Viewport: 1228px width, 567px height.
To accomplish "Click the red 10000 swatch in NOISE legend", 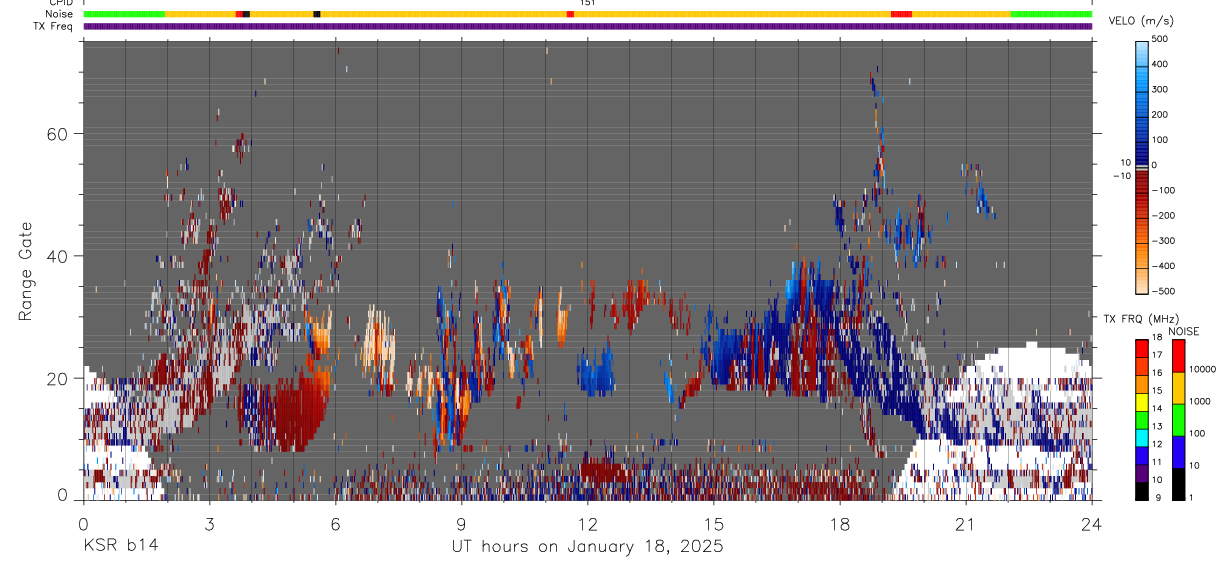I will 1178,356.
